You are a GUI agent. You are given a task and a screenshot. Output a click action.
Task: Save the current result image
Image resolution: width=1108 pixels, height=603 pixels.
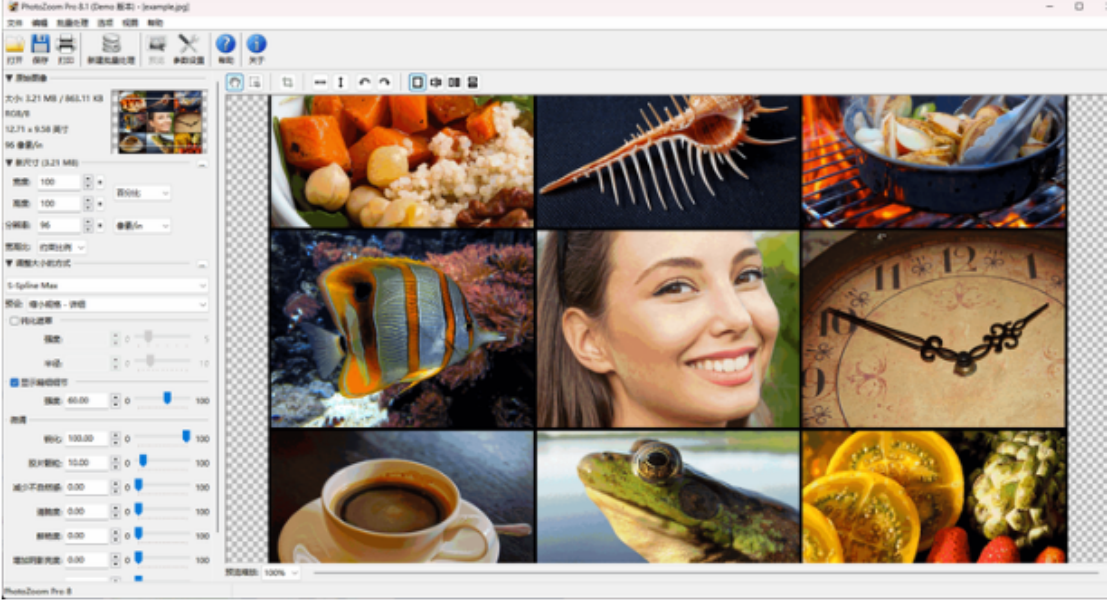pos(42,45)
